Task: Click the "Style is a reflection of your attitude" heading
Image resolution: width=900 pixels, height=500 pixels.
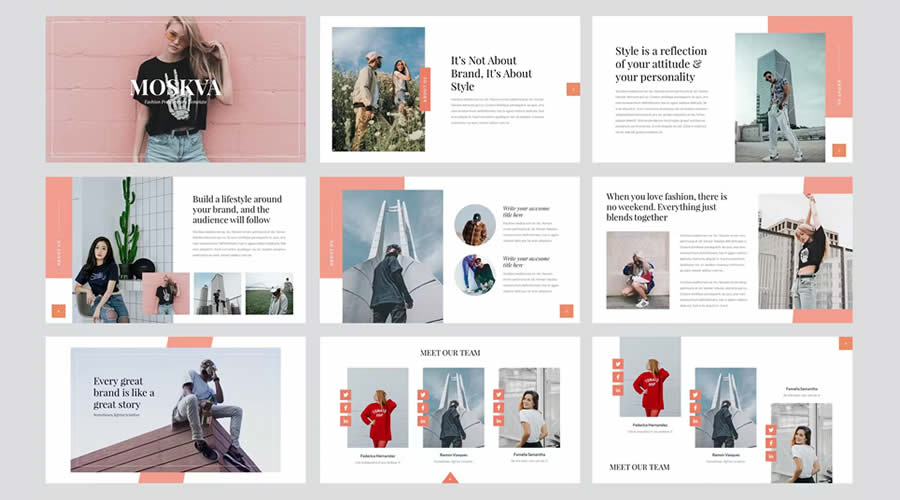Action: (x=661, y=64)
